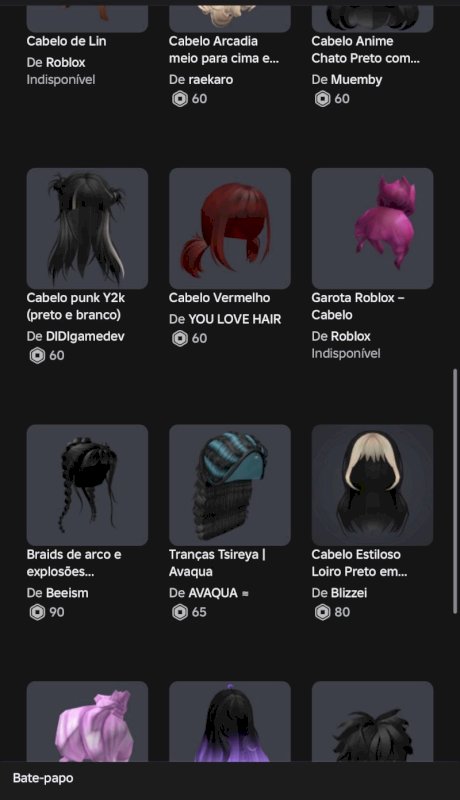Open the pink Garota Roblox hair image

pos(372,229)
